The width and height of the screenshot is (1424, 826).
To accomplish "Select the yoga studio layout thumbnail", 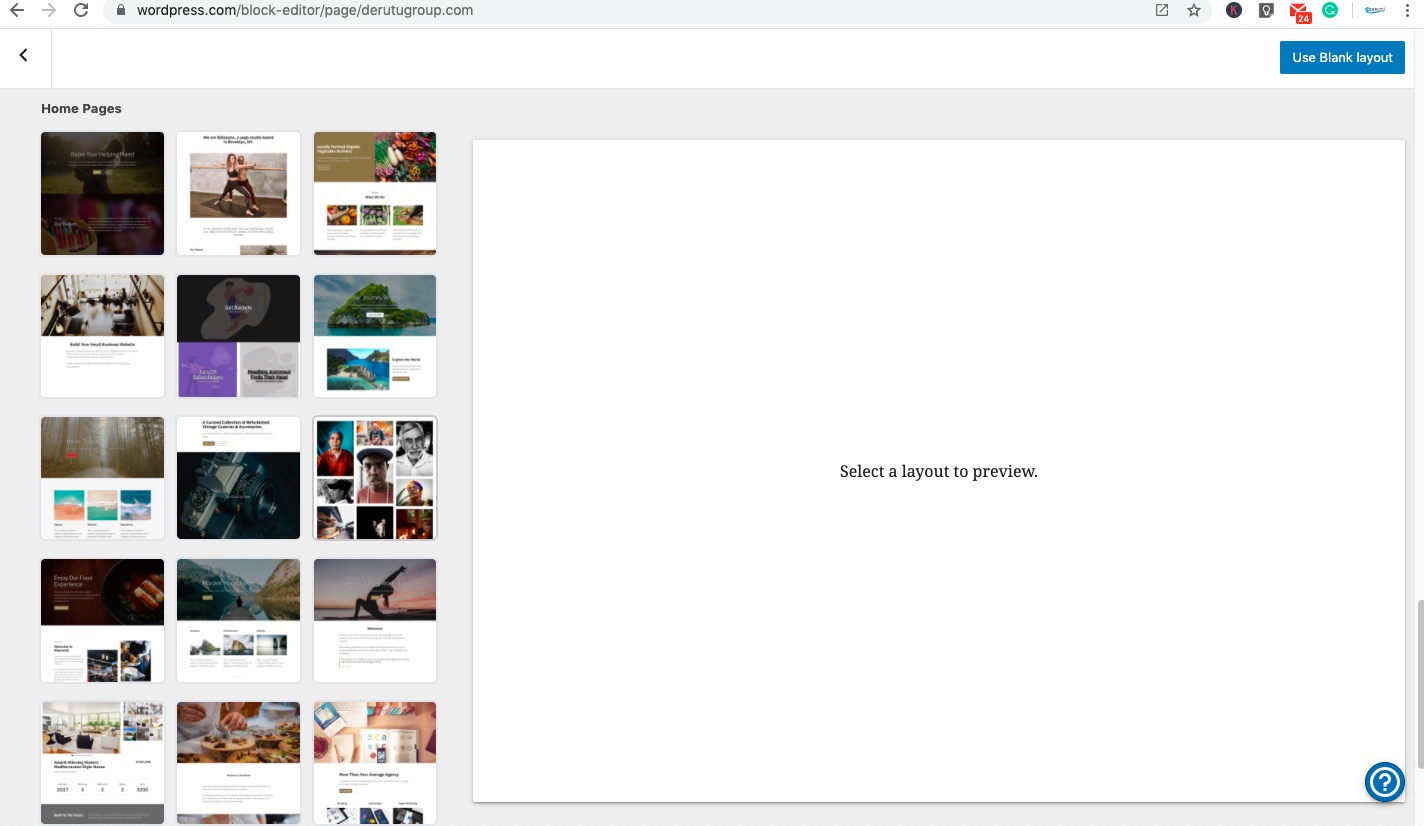I will pyautogui.click(x=238, y=193).
